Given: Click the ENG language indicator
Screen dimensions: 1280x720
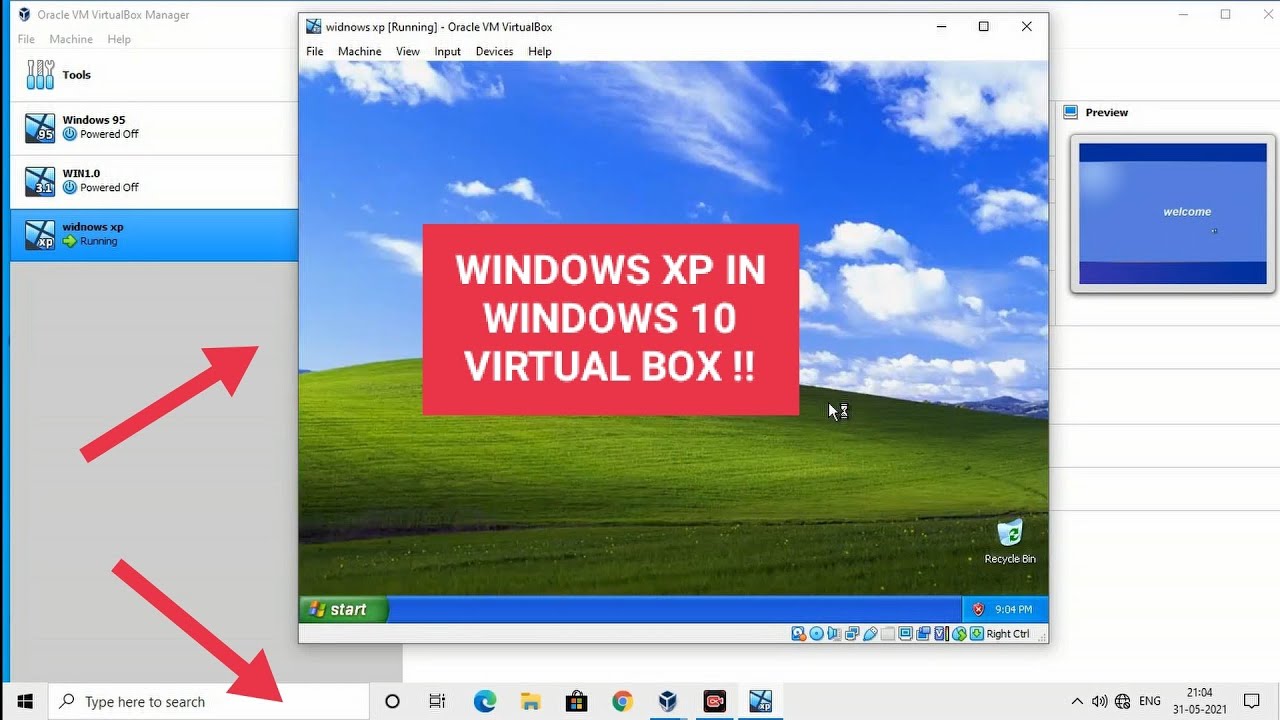Looking at the screenshot, I should pos(1150,701).
